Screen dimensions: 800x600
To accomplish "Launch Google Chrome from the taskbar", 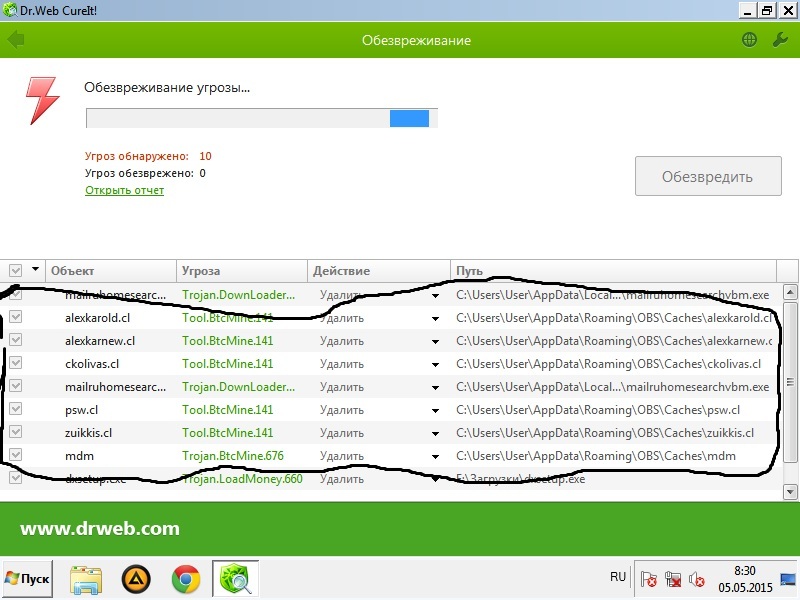I will tap(185, 578).
